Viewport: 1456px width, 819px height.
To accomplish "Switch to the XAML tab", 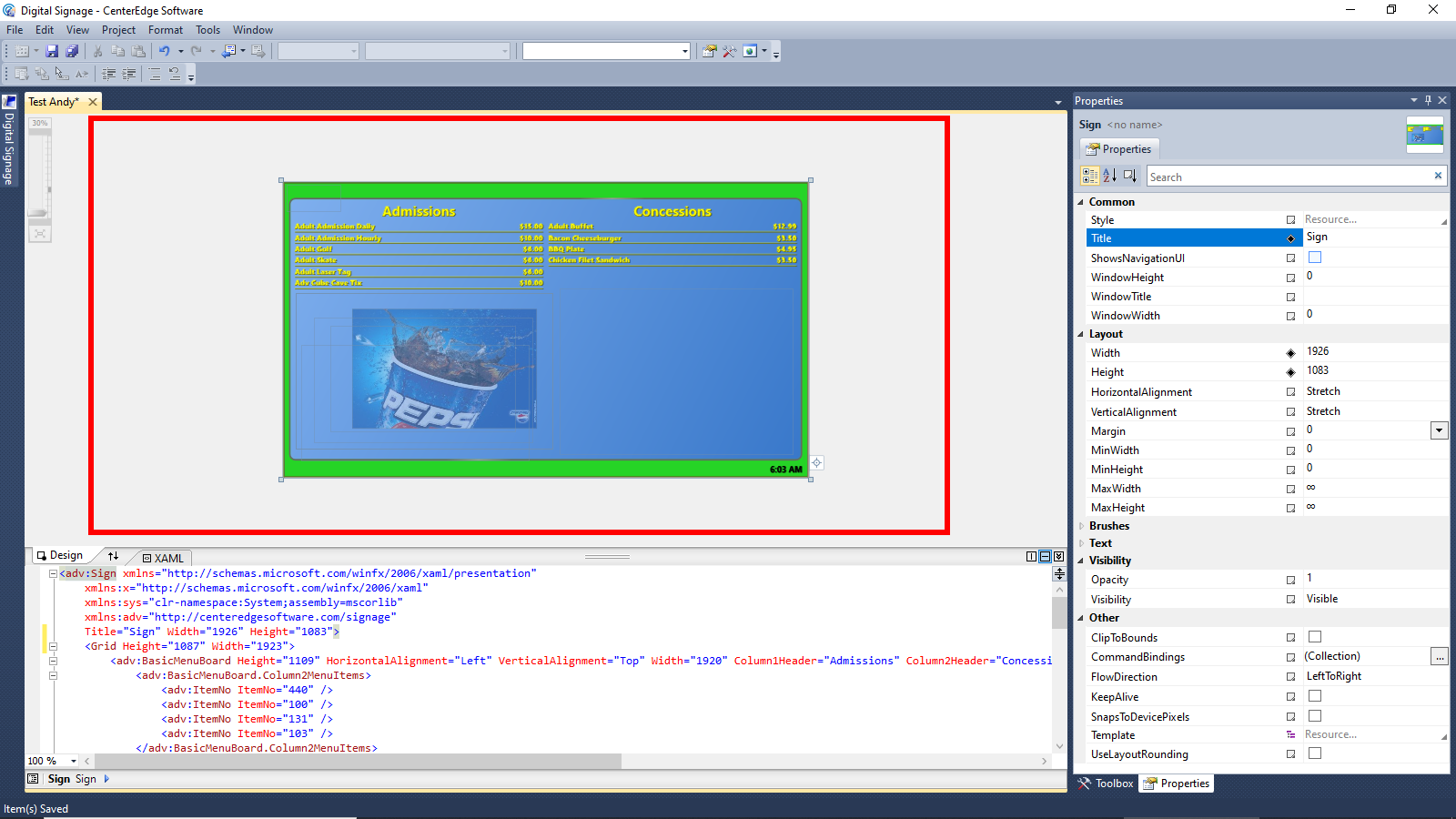I will coord(164,558).
